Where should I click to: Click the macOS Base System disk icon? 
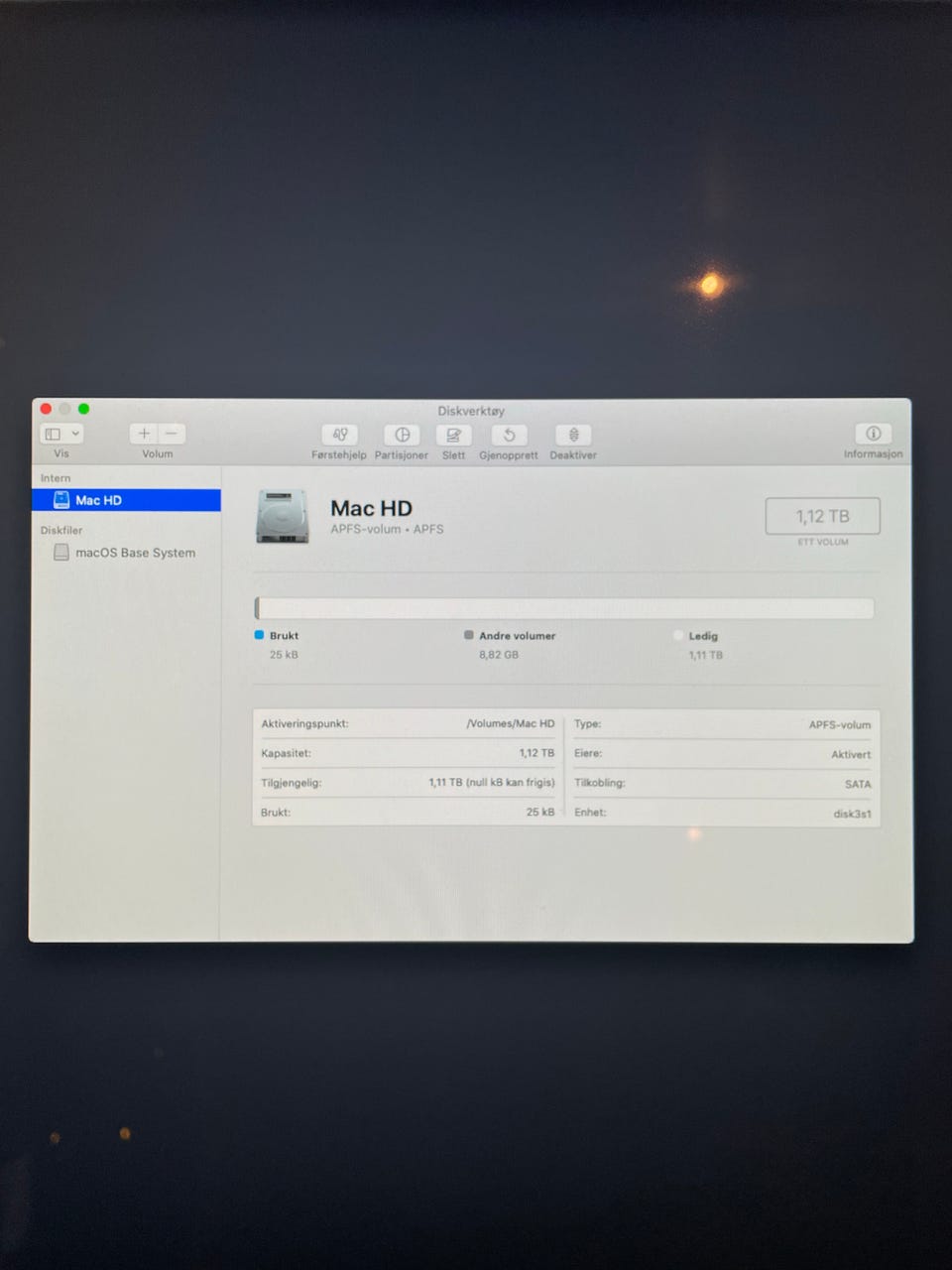[x=61, y=552]
